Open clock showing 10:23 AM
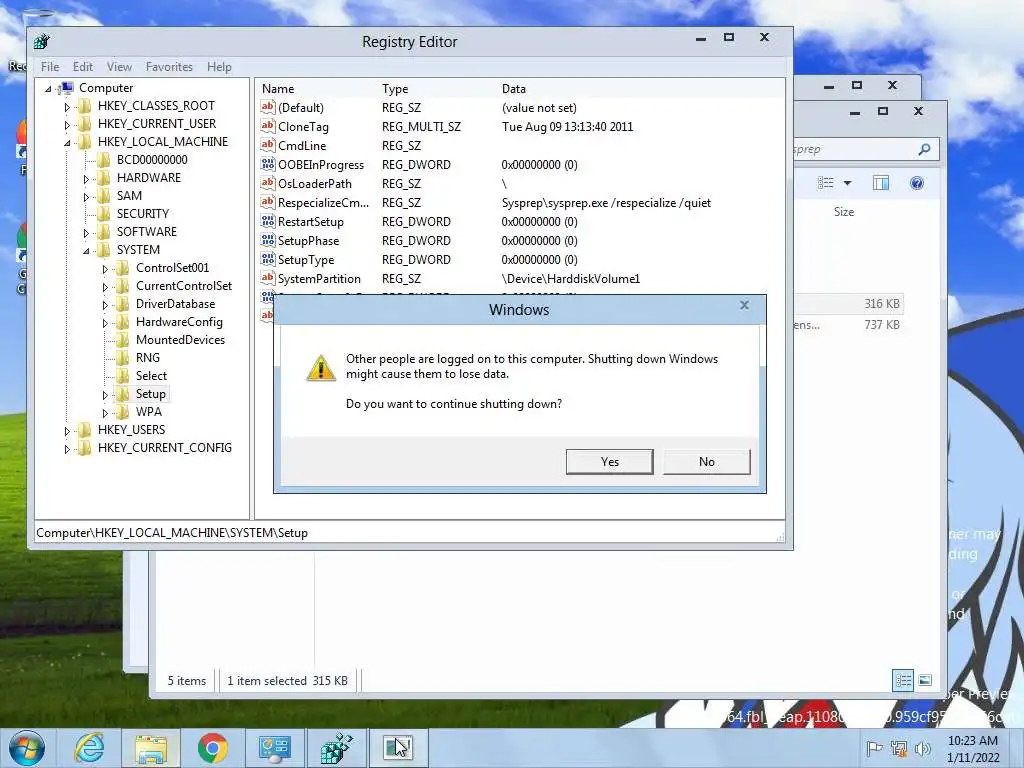This screenshot has width=1024, height=768. click(973, 749)
